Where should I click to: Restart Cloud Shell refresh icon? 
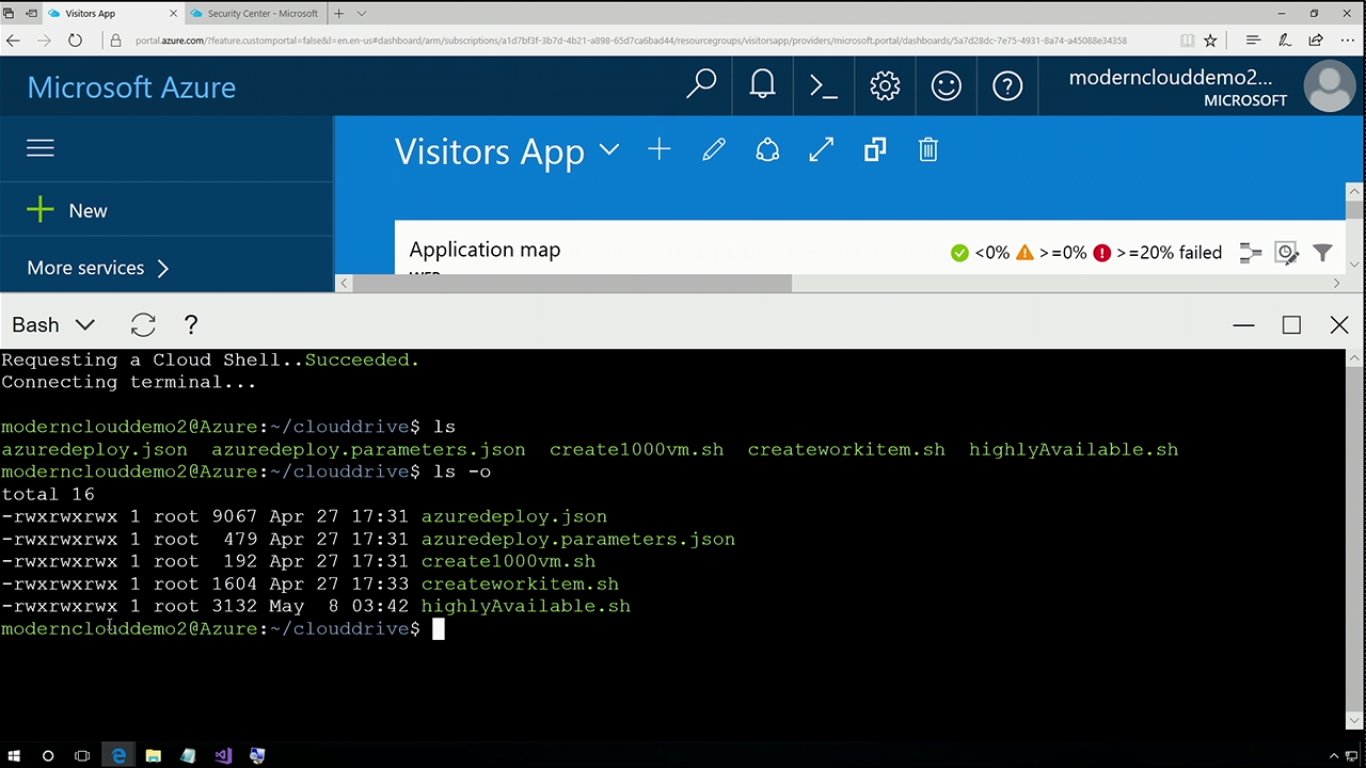(x=143, y=324)
